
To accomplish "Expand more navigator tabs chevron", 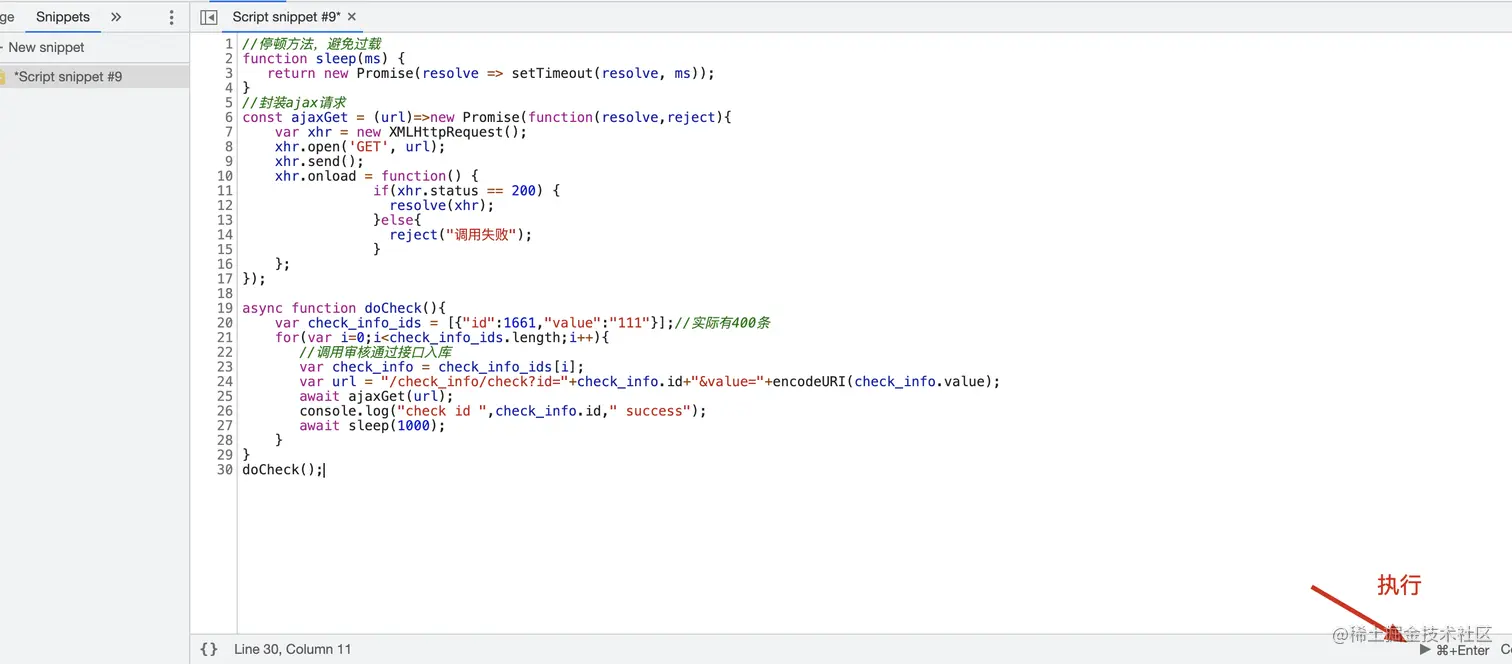I will point(116,17).
